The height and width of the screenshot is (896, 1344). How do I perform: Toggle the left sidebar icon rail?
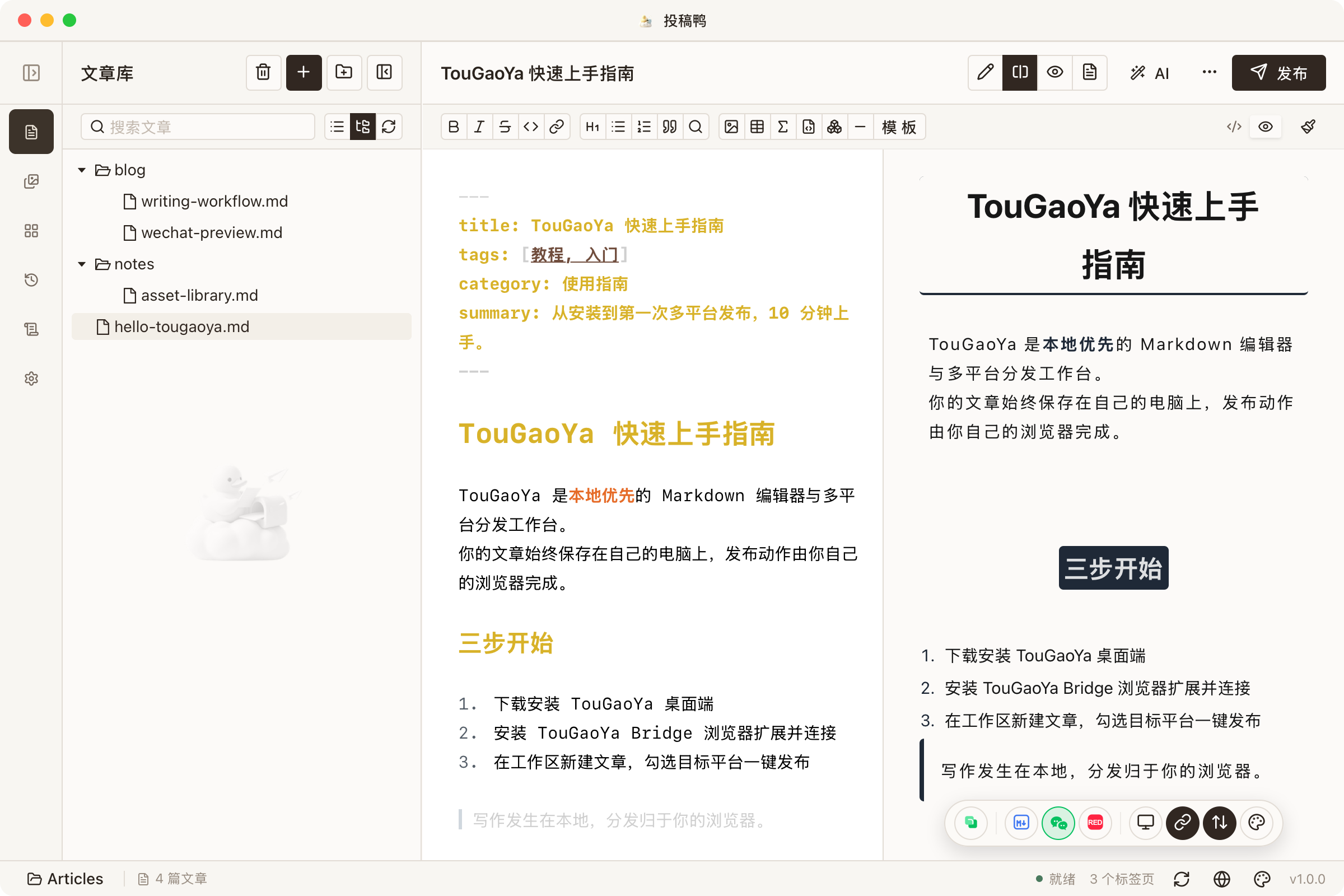click(31, 73)
